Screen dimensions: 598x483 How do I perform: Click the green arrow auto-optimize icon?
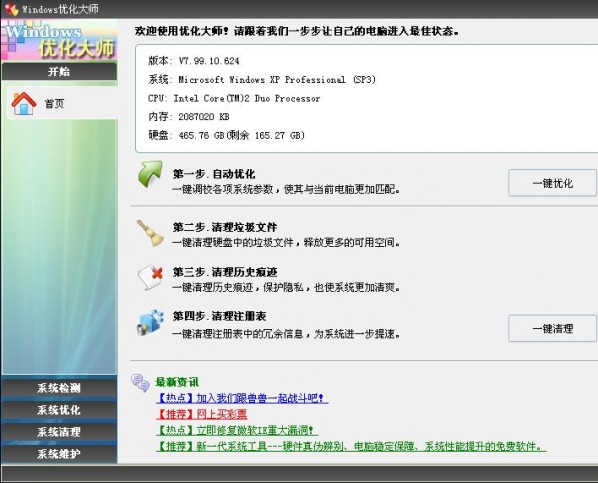tap(150, 174)
